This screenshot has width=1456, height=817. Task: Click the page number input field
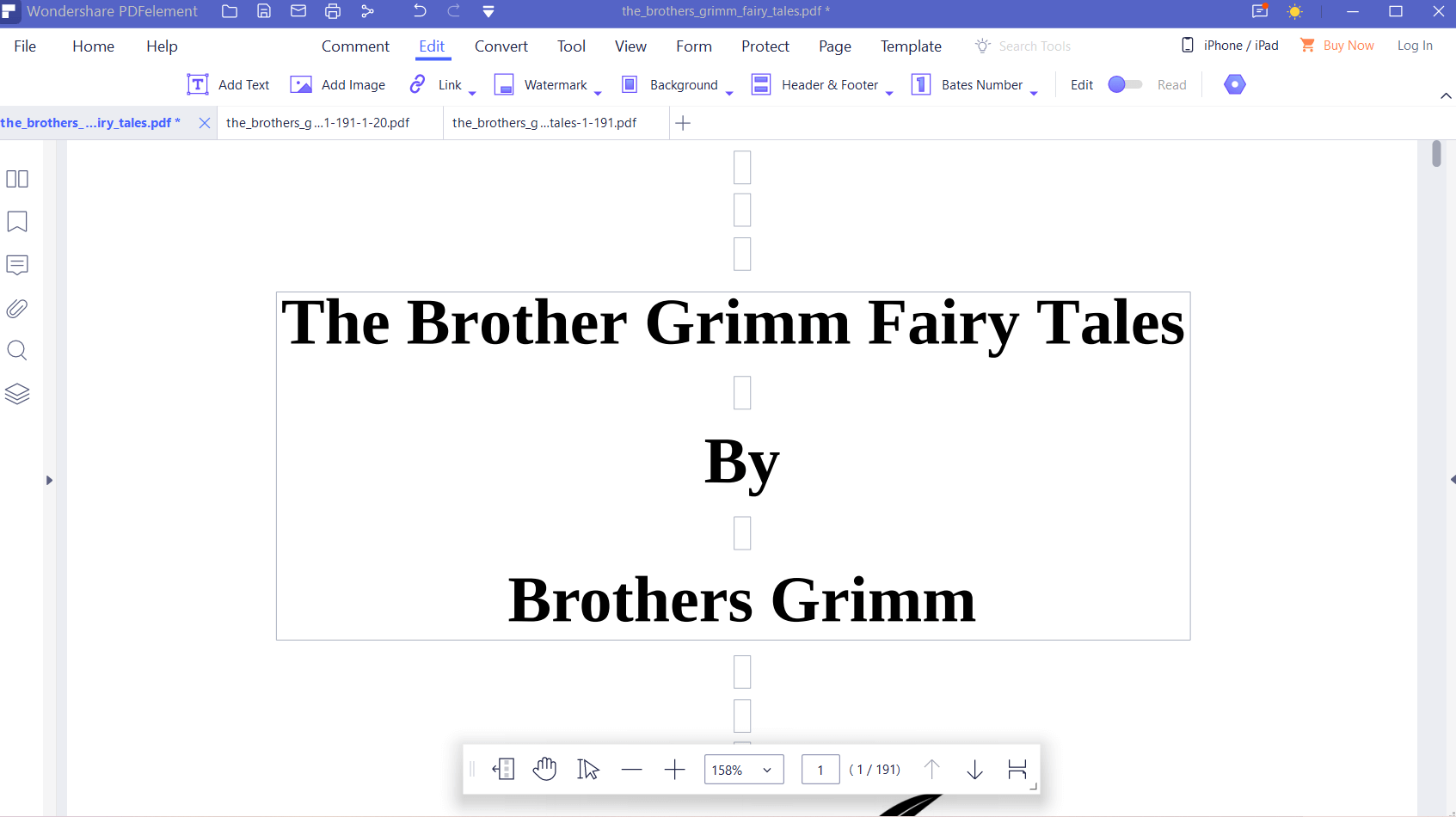click(820, 770)
